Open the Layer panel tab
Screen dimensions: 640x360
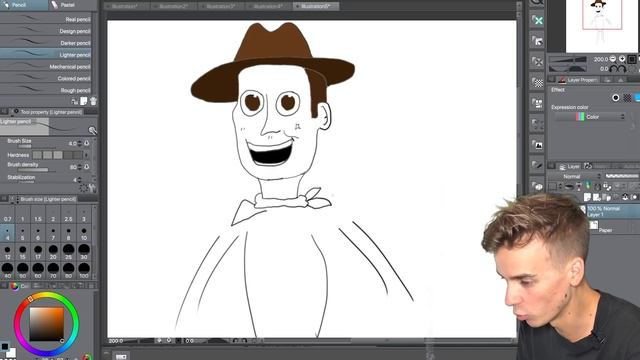coord(569,166)
